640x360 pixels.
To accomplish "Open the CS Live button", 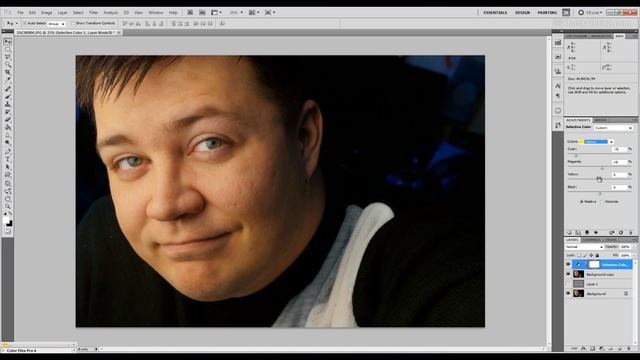I will pyautogui.click(x=590, y=13).
